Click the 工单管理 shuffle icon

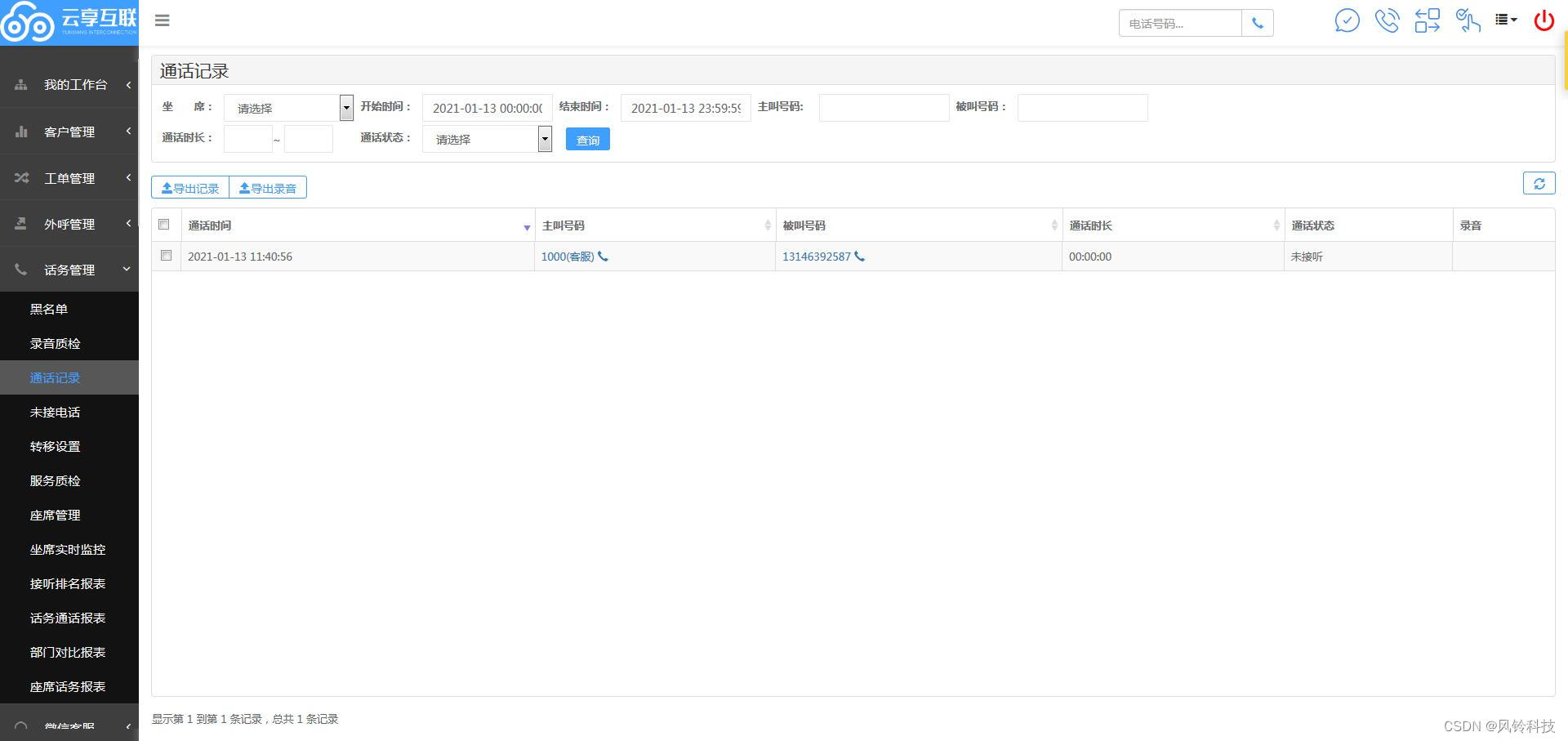[x=21, y=178]
